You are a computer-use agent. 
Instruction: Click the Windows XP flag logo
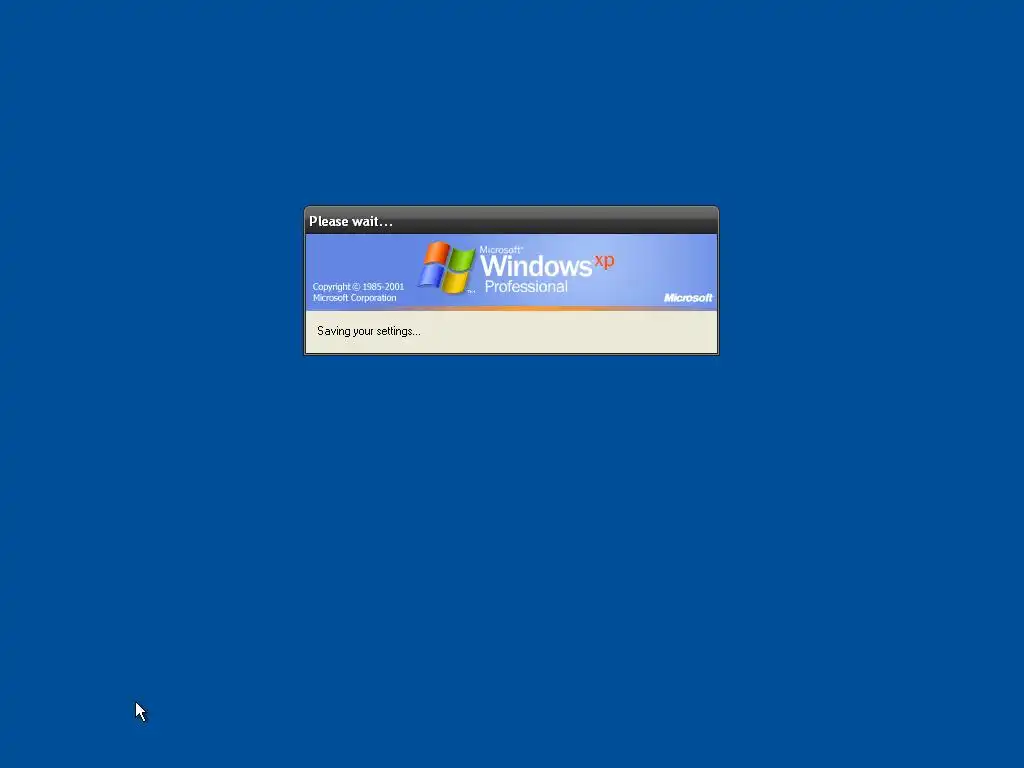[x=447, y=267]
